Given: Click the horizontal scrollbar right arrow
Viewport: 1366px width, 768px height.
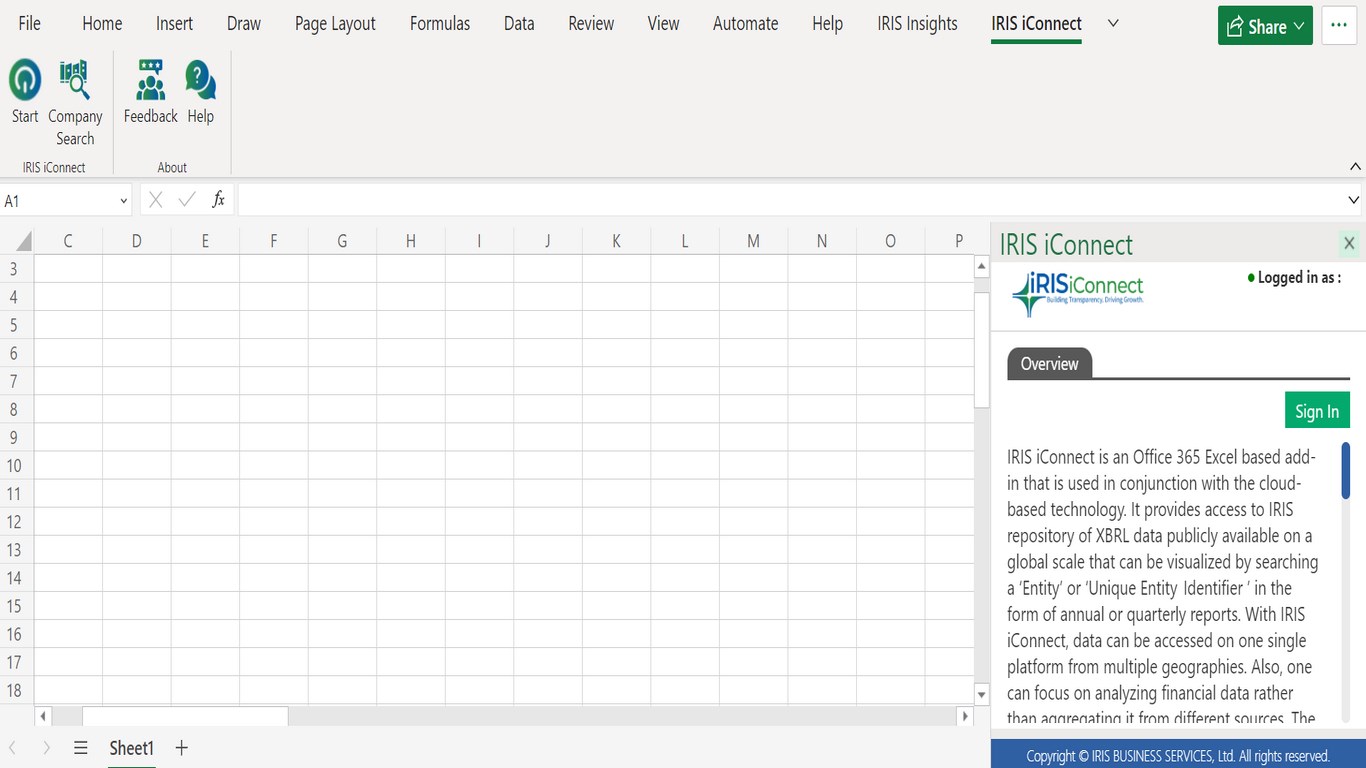Looking at the screenshot, I should (964, 716).
